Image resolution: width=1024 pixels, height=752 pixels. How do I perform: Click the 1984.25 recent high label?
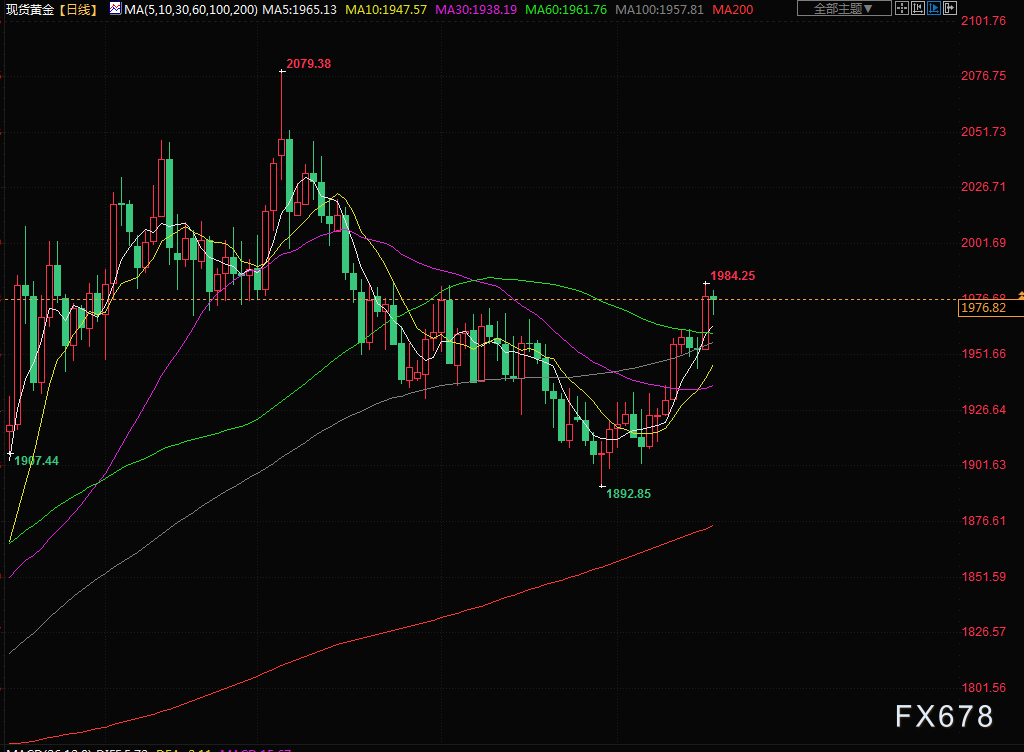point(732,275)
